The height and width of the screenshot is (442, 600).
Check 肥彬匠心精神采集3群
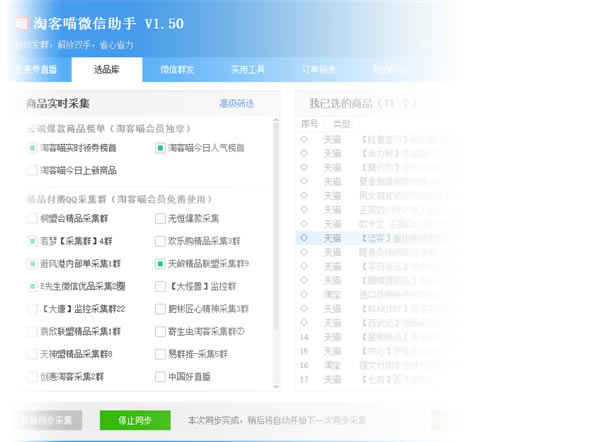click(160, 309)
